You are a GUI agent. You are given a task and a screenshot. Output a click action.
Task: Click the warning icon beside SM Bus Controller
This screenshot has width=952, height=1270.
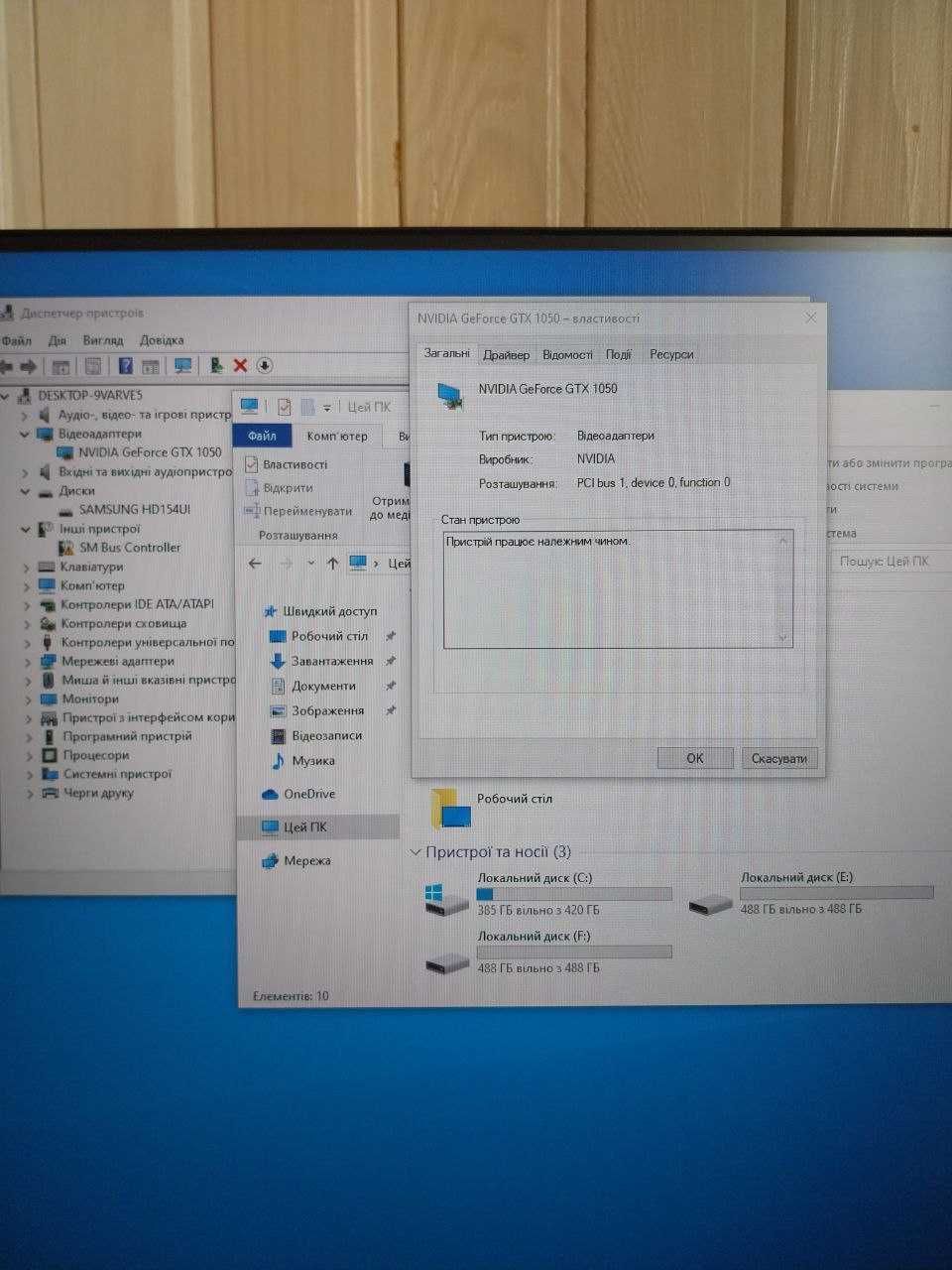(67, 548)
